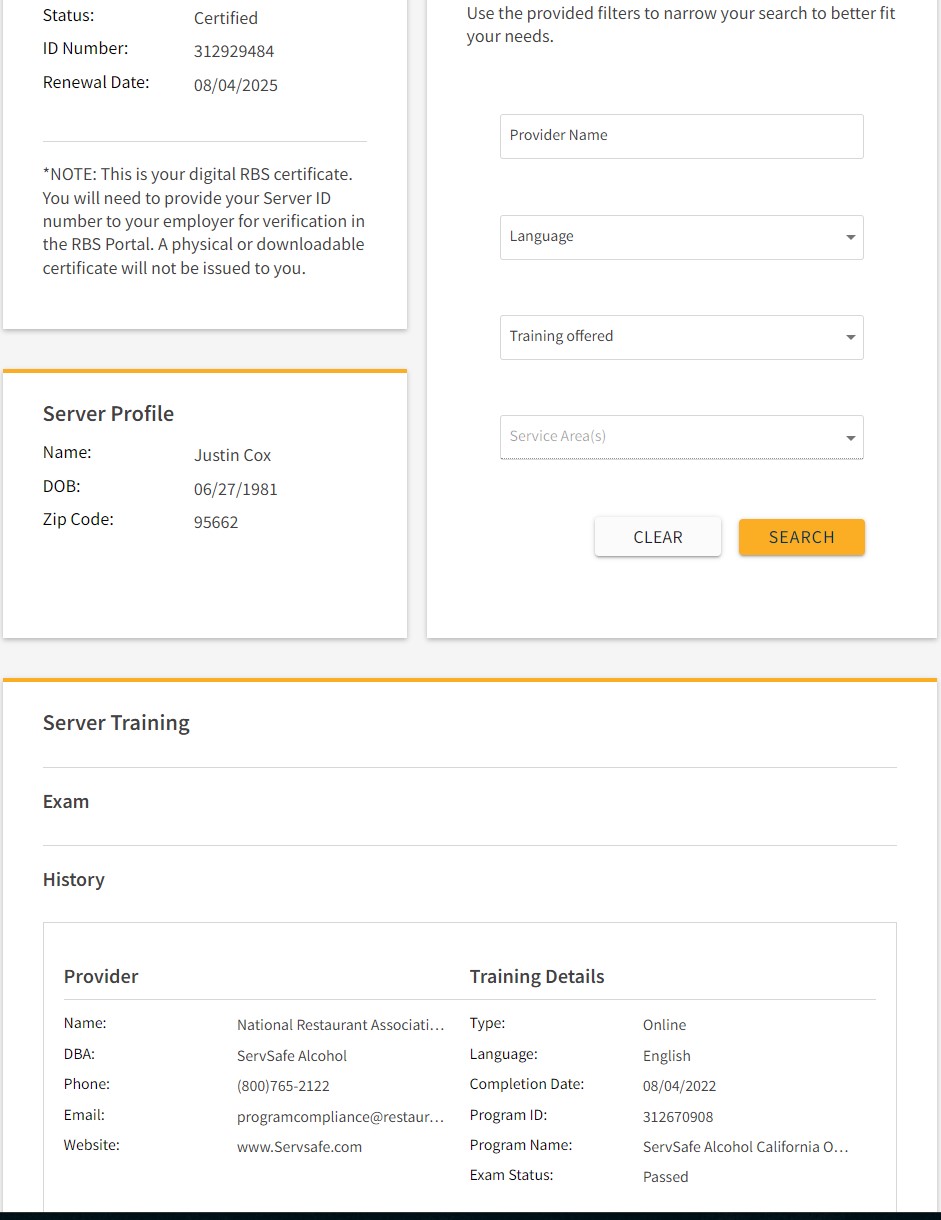Screen dimensions: 941x1220
Task: Click the truncated National Restaurant Association name
Action: point(340,1025)
